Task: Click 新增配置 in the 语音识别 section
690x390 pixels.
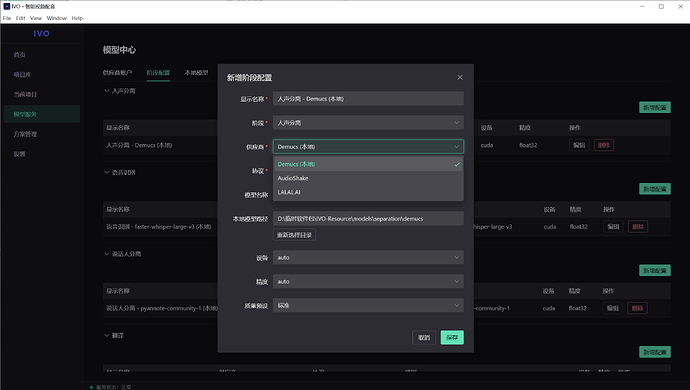Action: (x=655, y=189)
